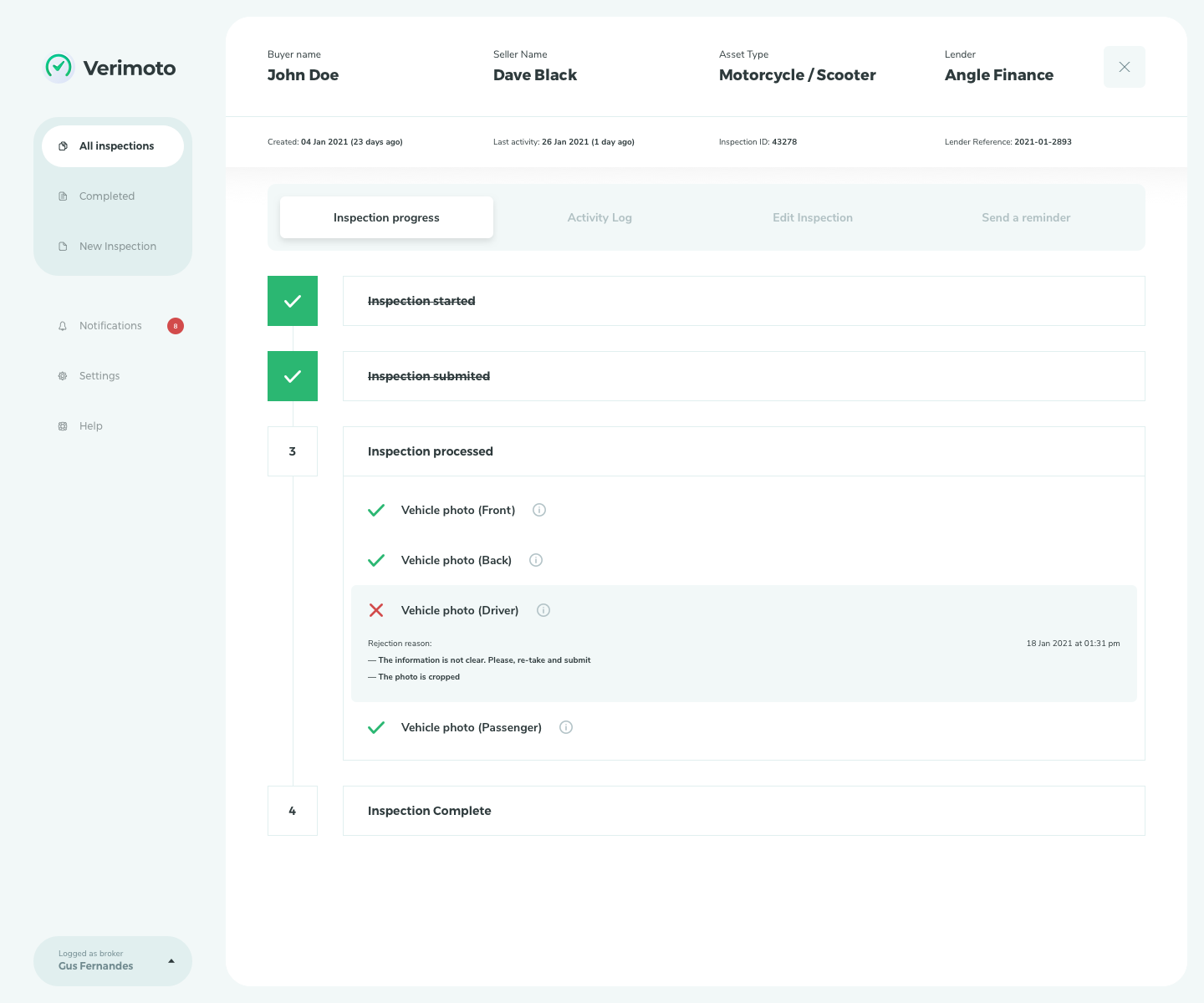The height and width of the screenshot is (1003, 1204).
Task: Click green check for Vehicle photo (Passenger)
Action: pos(376,727)
